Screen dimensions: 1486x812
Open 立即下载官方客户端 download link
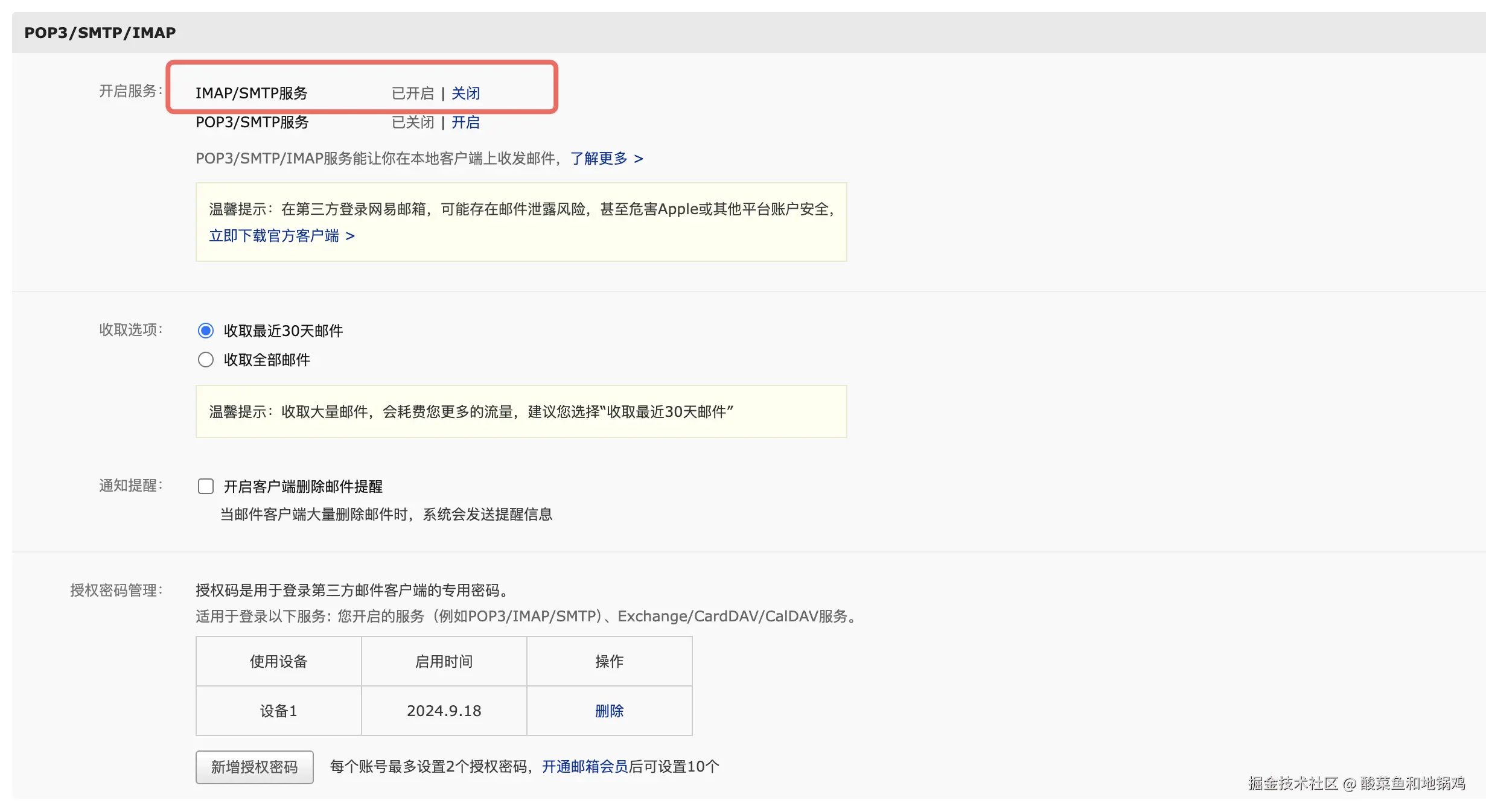(281, 236)
